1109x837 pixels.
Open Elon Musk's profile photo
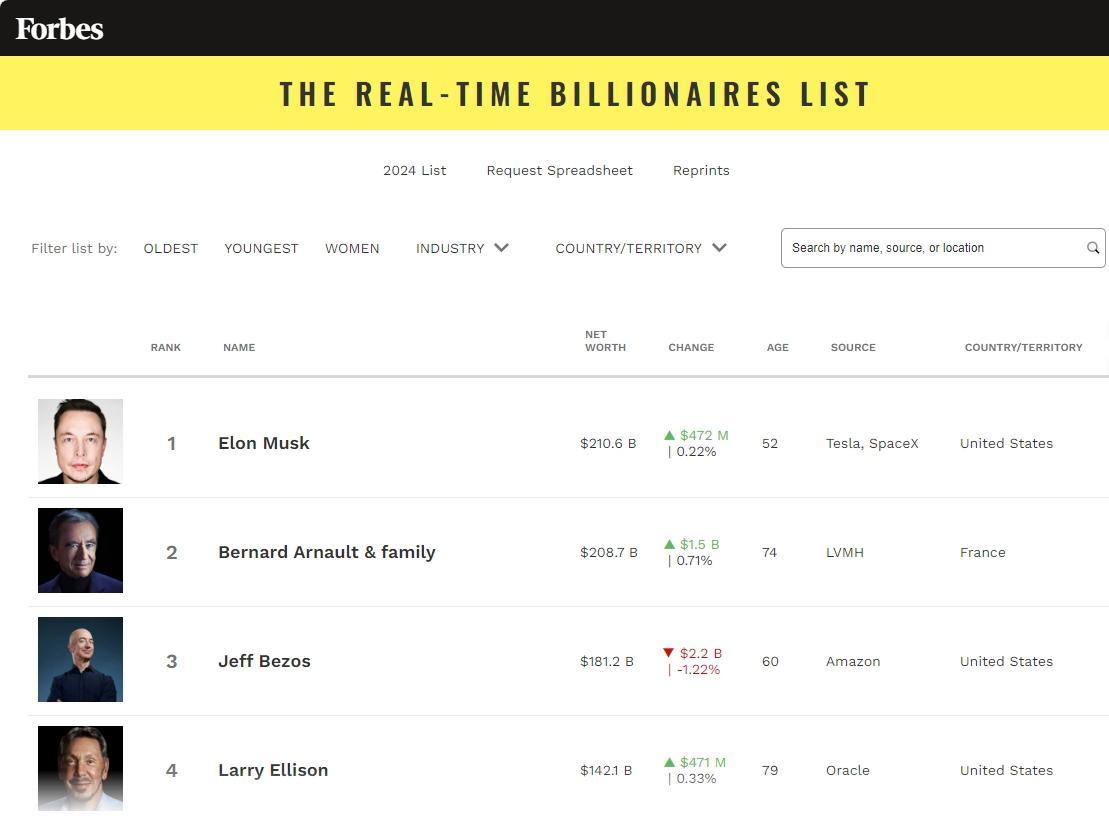tap(80, 442)
